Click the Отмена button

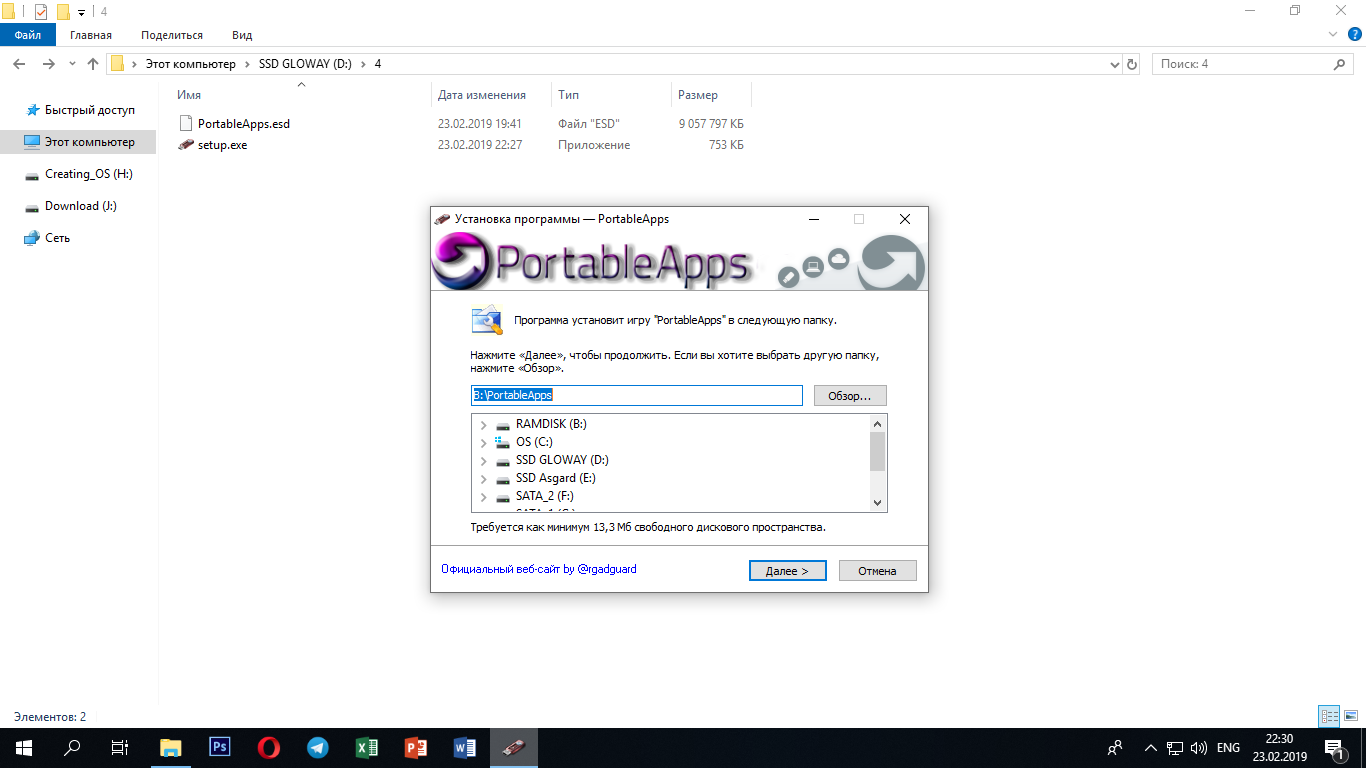[877, 571]
